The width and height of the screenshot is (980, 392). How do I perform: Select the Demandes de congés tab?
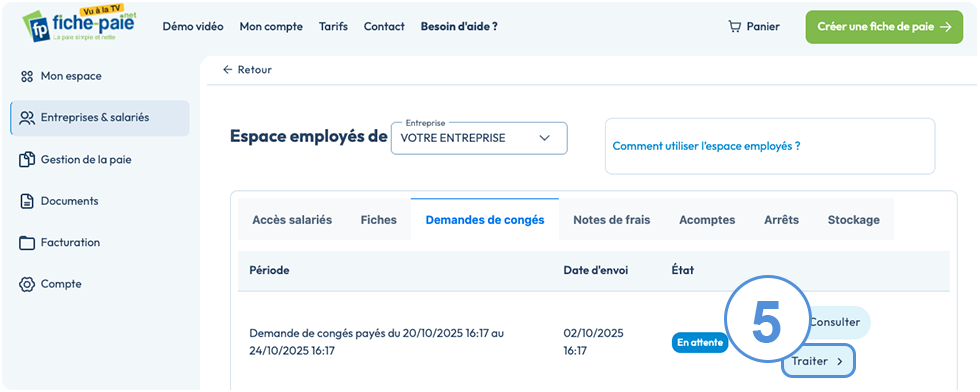coord(485,220)
